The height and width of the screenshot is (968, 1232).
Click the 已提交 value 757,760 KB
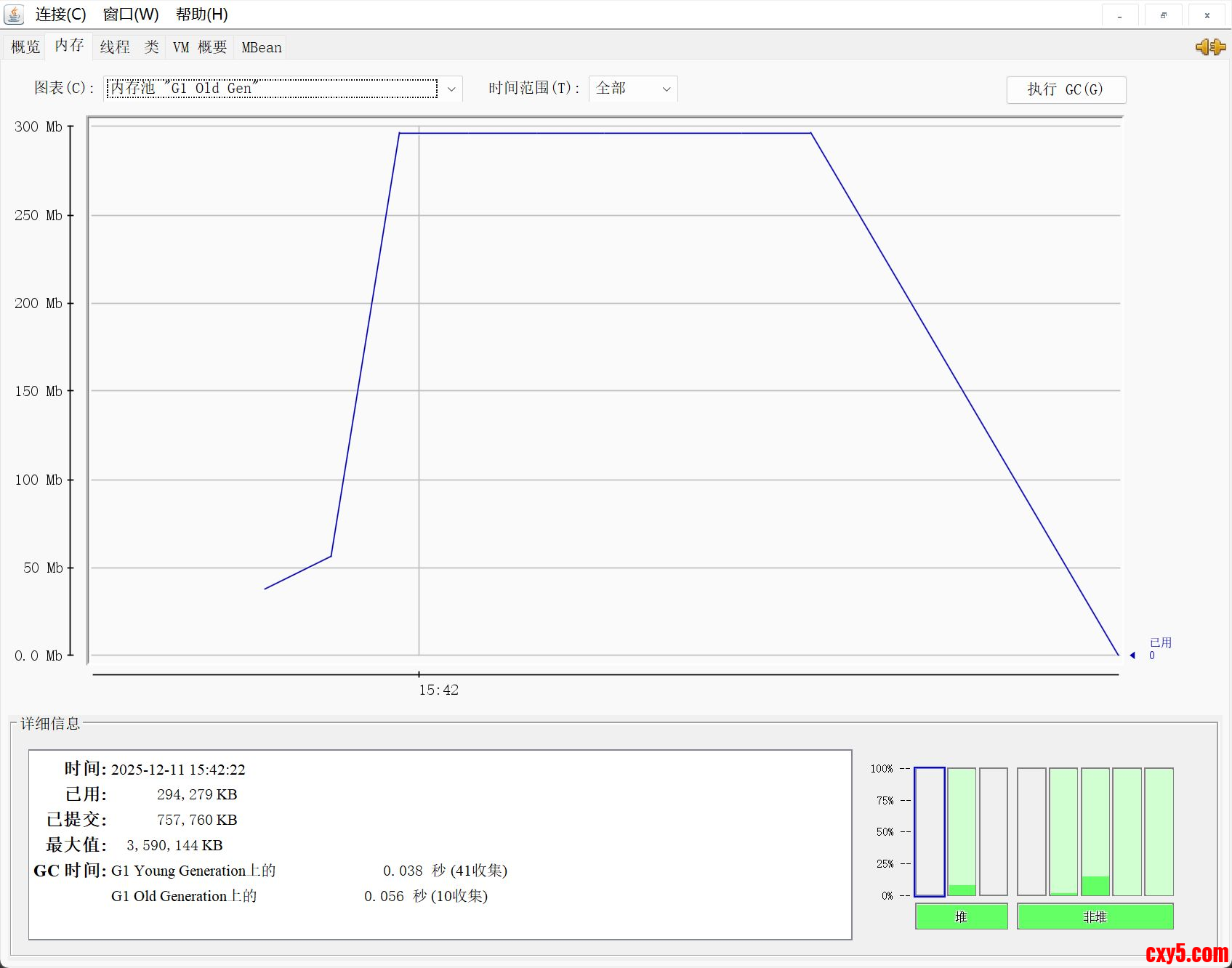[197, 820]
